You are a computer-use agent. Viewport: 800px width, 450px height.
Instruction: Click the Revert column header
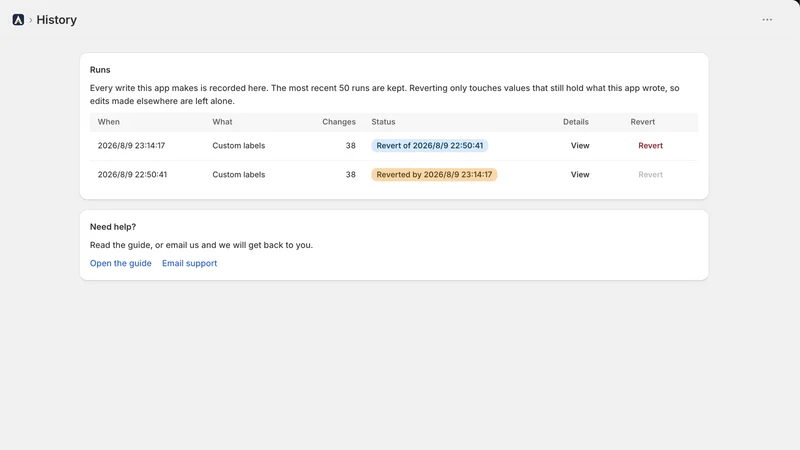pyautogui.click(x=642, y=122)
